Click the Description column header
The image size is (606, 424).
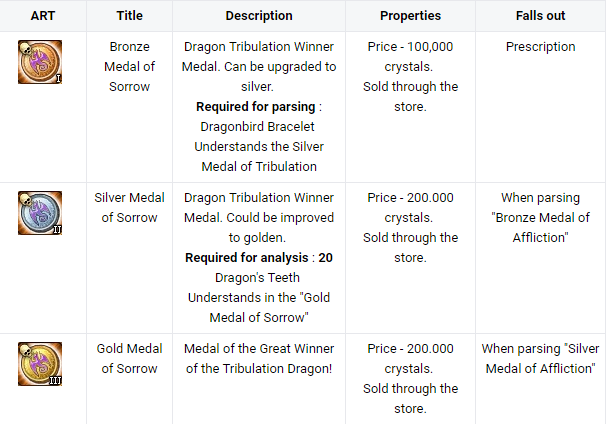coord(259,16)
